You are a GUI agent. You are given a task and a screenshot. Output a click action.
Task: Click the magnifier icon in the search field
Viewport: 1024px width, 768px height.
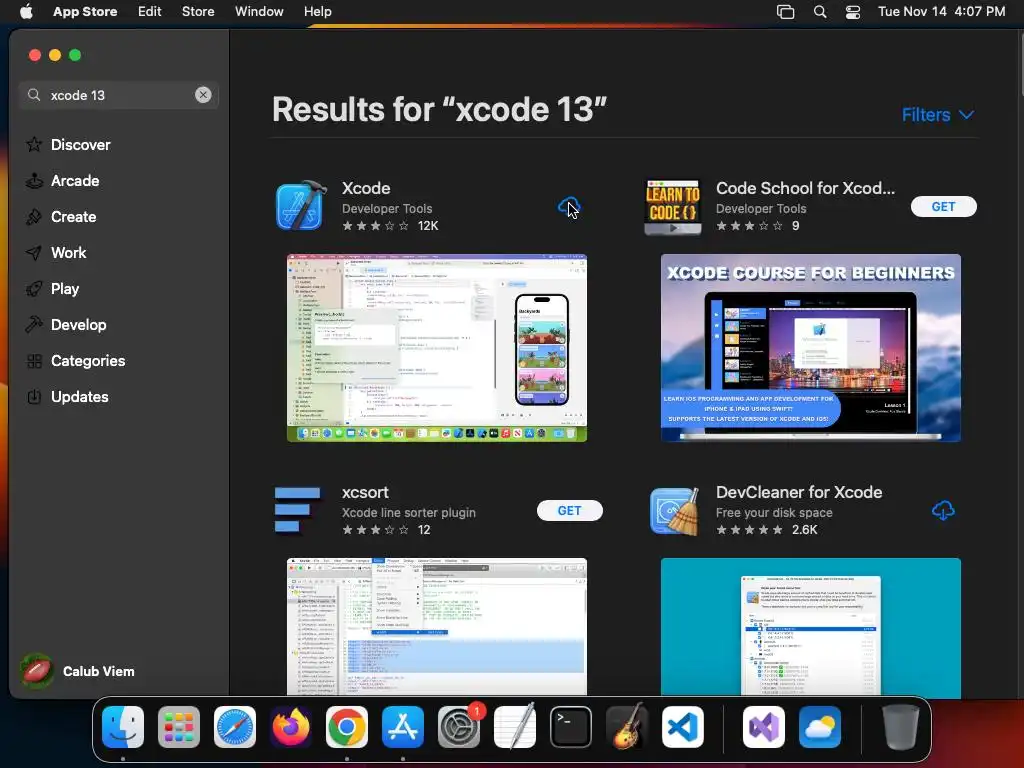[34, 95]
